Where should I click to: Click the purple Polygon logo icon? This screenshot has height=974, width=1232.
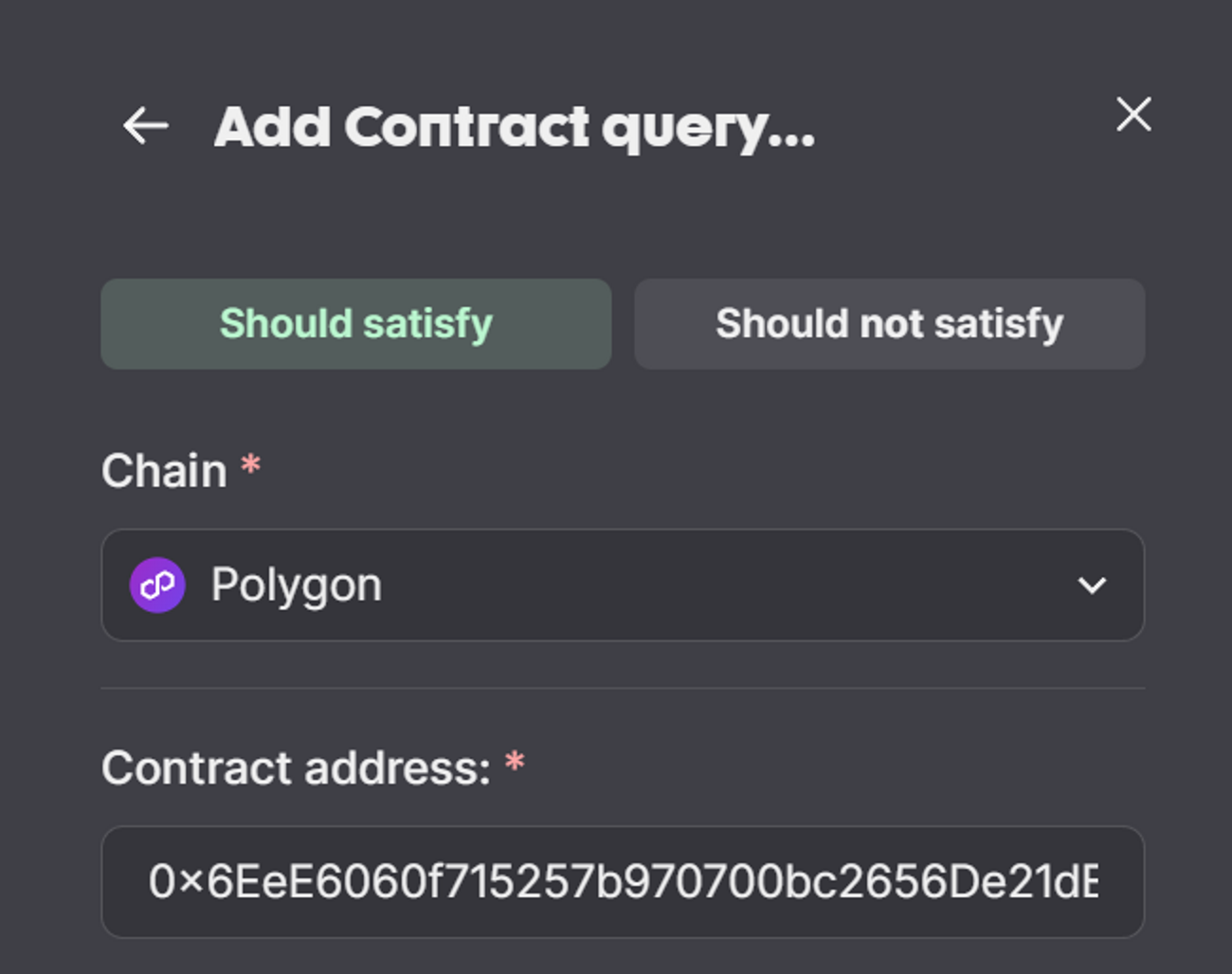click(157, 586)
